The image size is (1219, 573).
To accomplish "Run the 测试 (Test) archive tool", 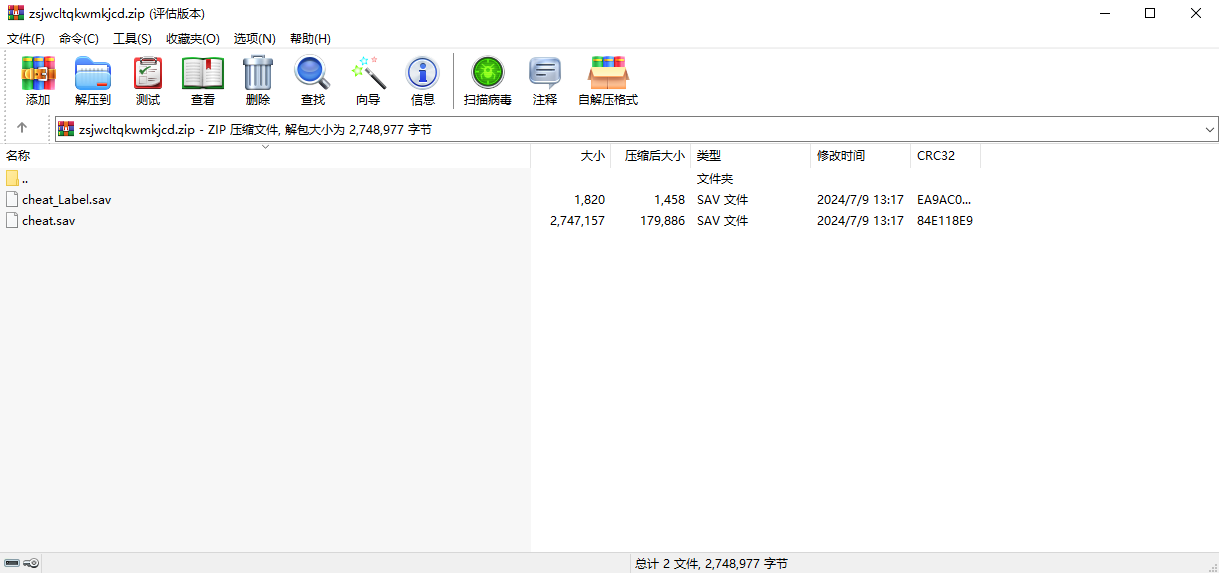I will 148,74.
